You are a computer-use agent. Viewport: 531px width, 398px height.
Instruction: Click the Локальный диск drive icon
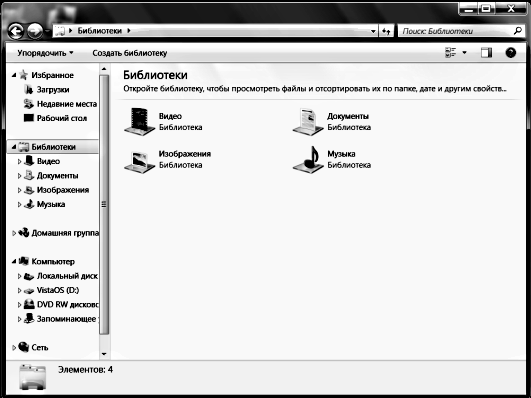29,276
